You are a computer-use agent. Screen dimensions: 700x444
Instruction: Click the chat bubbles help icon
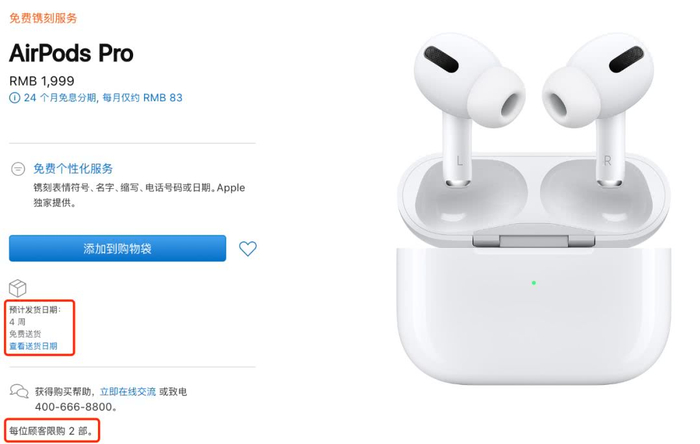tap(19, 391)
